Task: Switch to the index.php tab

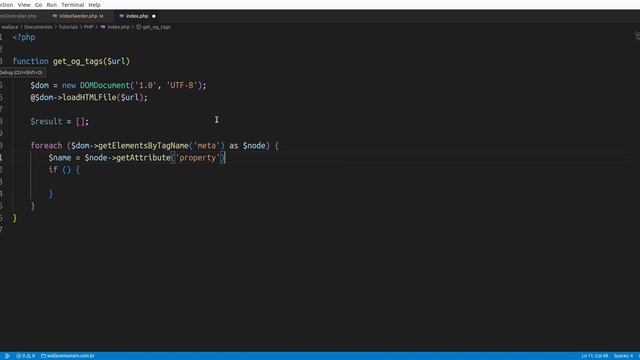Action: click(x=137, y=16)
